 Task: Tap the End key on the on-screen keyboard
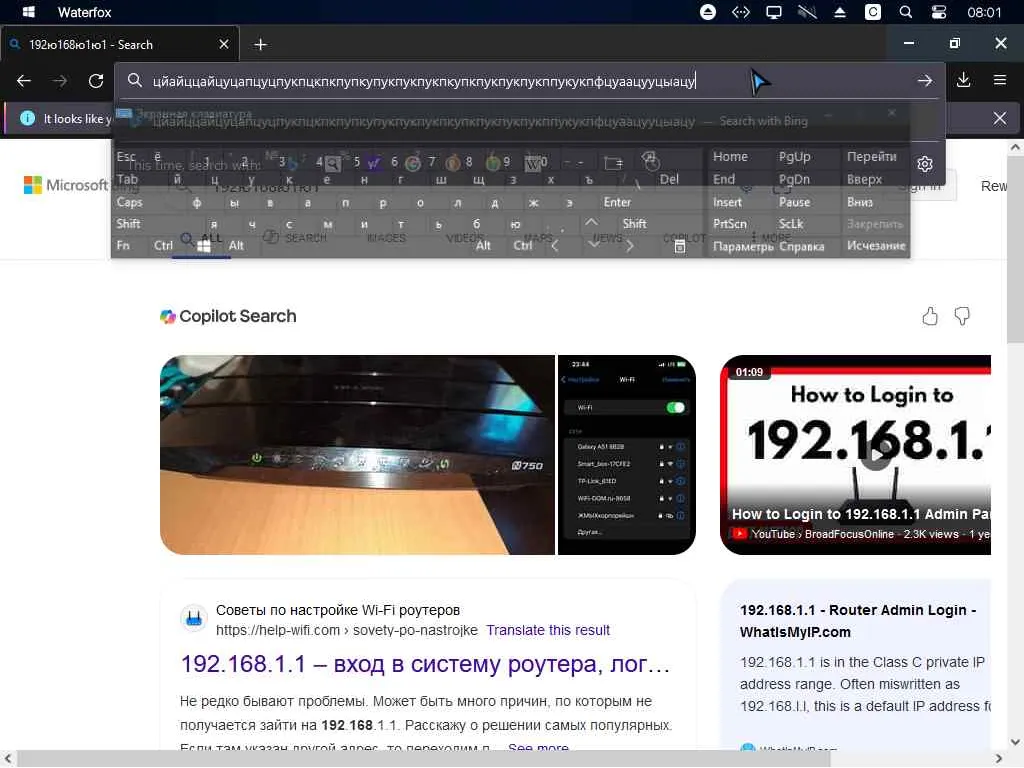point(724,179)
